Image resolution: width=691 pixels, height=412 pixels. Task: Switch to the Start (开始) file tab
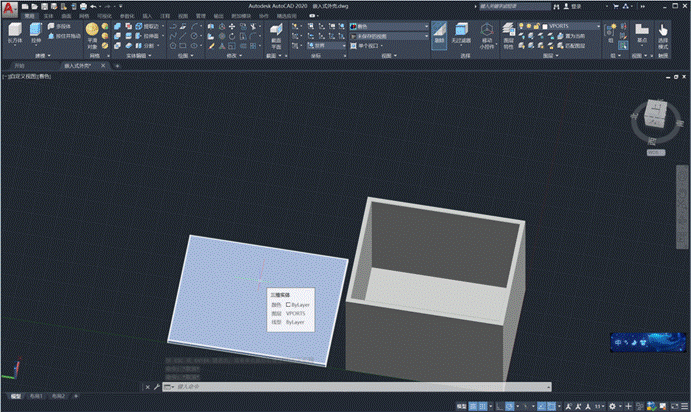click(x=19, y=66)
